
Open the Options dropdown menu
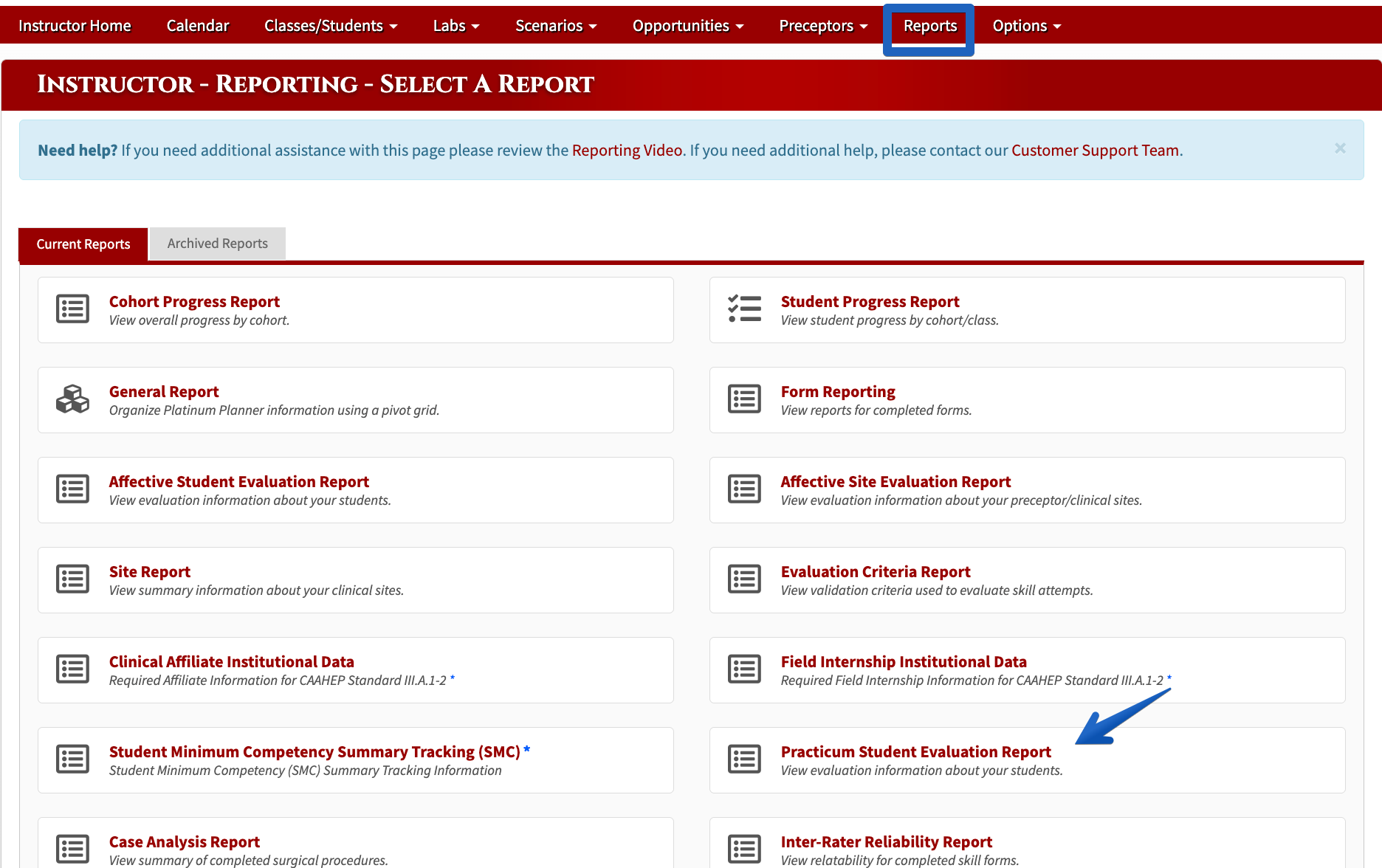pyautogui.click(x=1027, y=26)
